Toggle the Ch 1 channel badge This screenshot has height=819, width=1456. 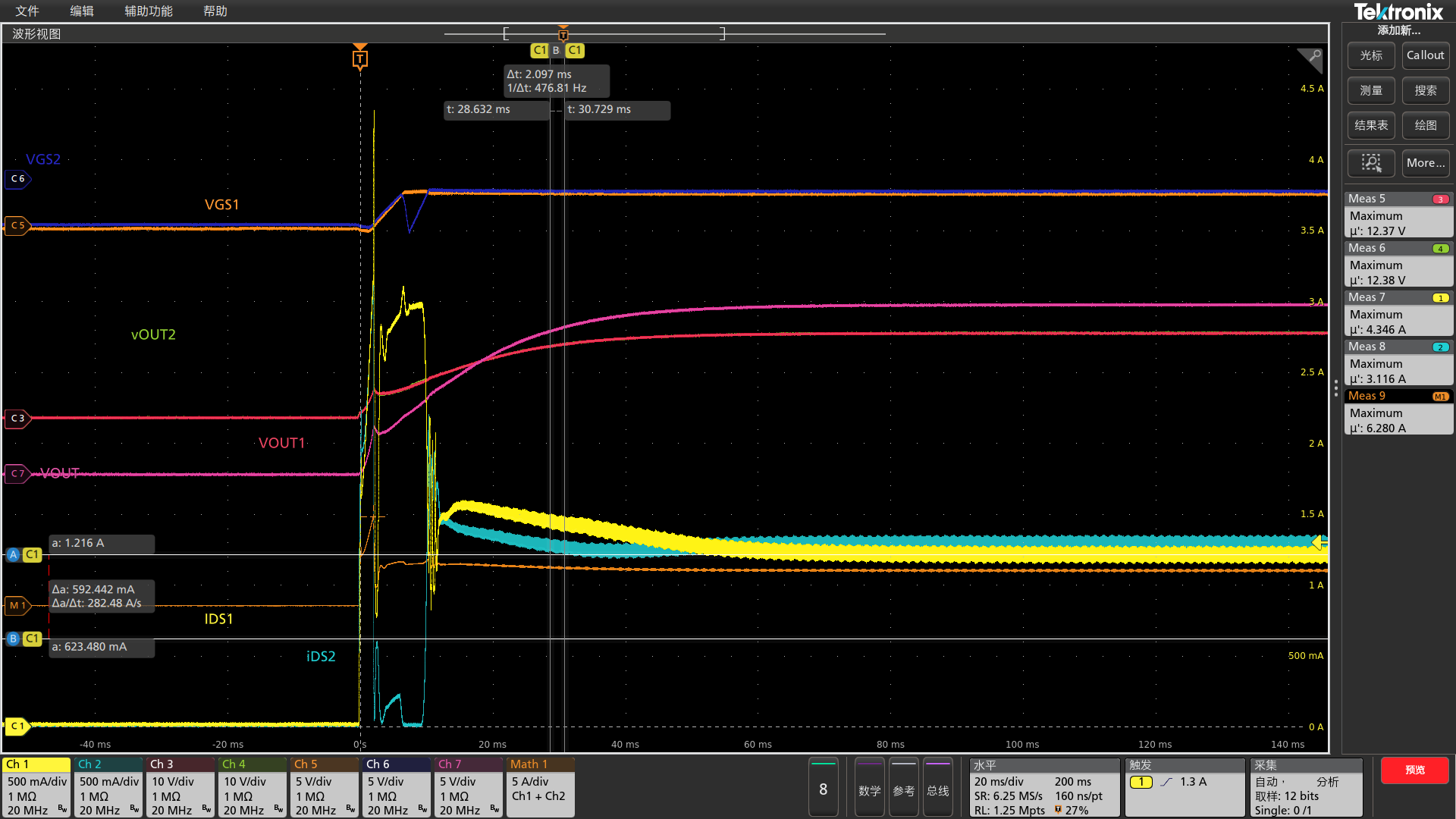[x=36, y=786]
